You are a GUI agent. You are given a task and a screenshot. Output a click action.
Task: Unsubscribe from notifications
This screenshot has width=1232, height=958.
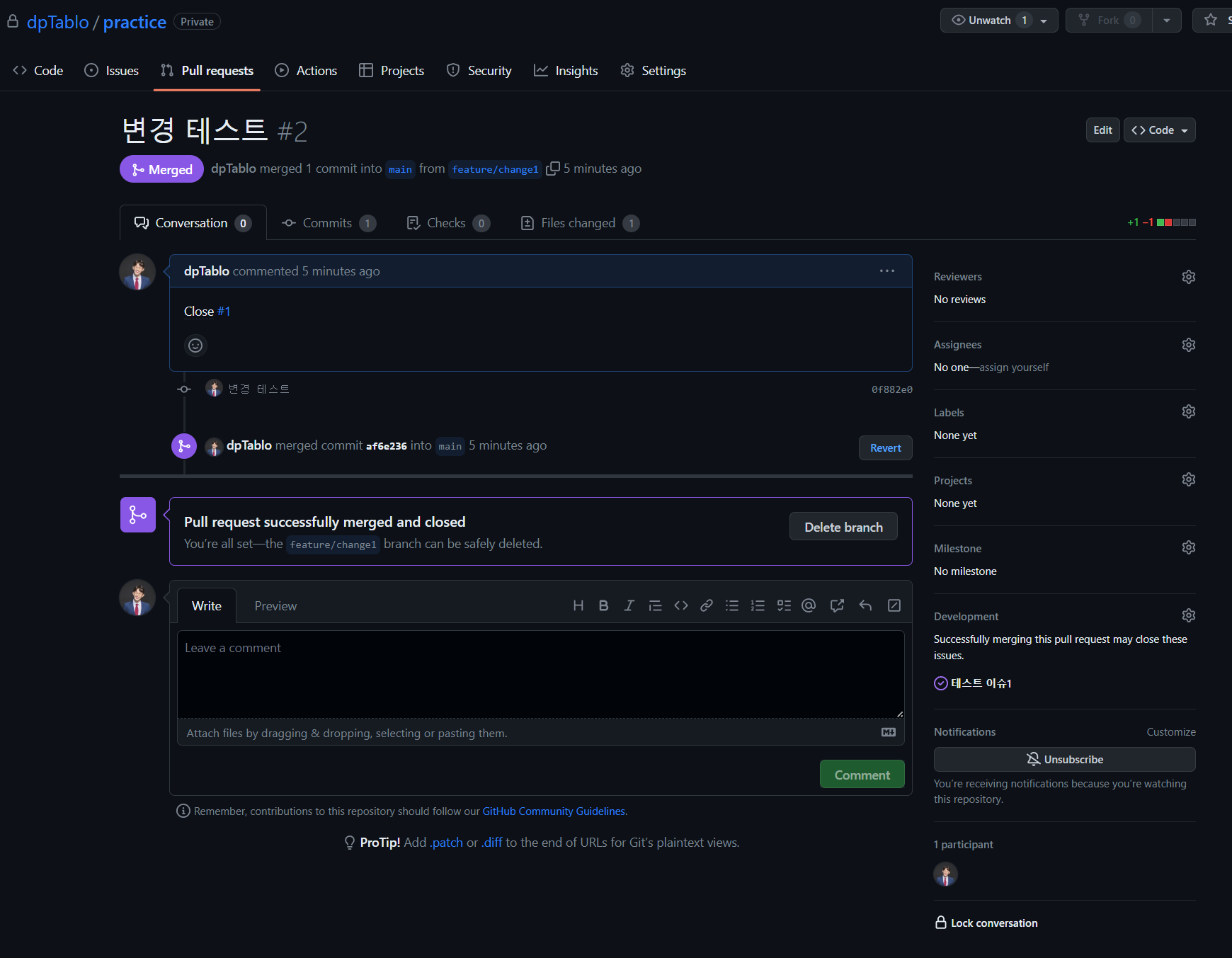1064,759
